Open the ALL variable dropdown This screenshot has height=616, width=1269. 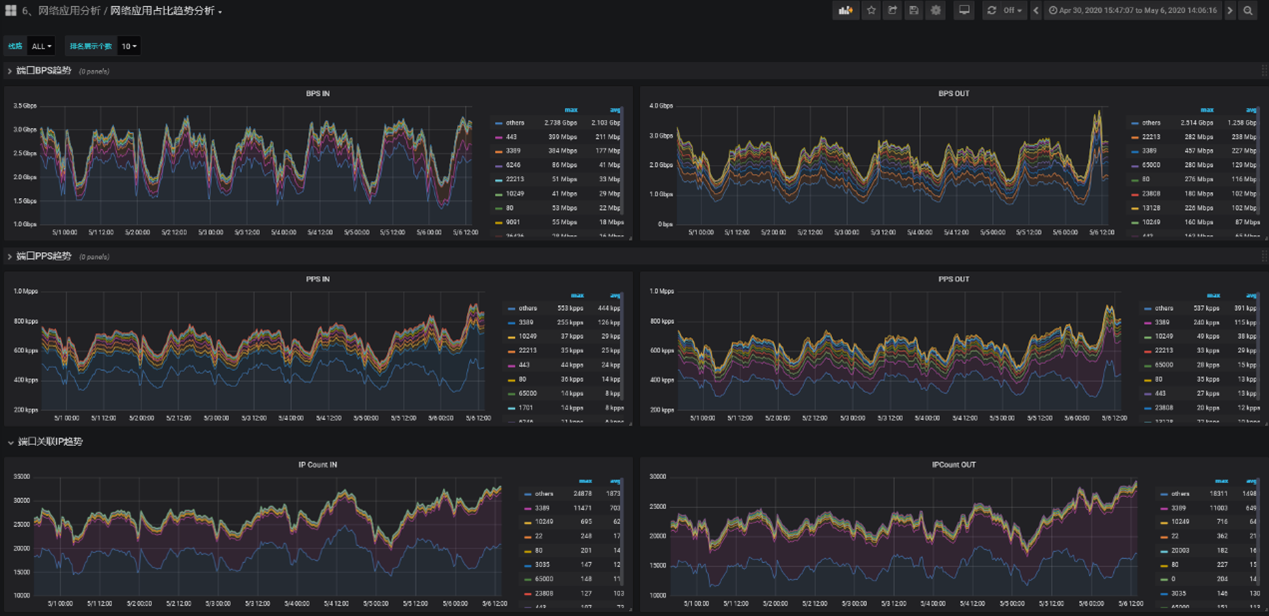point(41,46)
